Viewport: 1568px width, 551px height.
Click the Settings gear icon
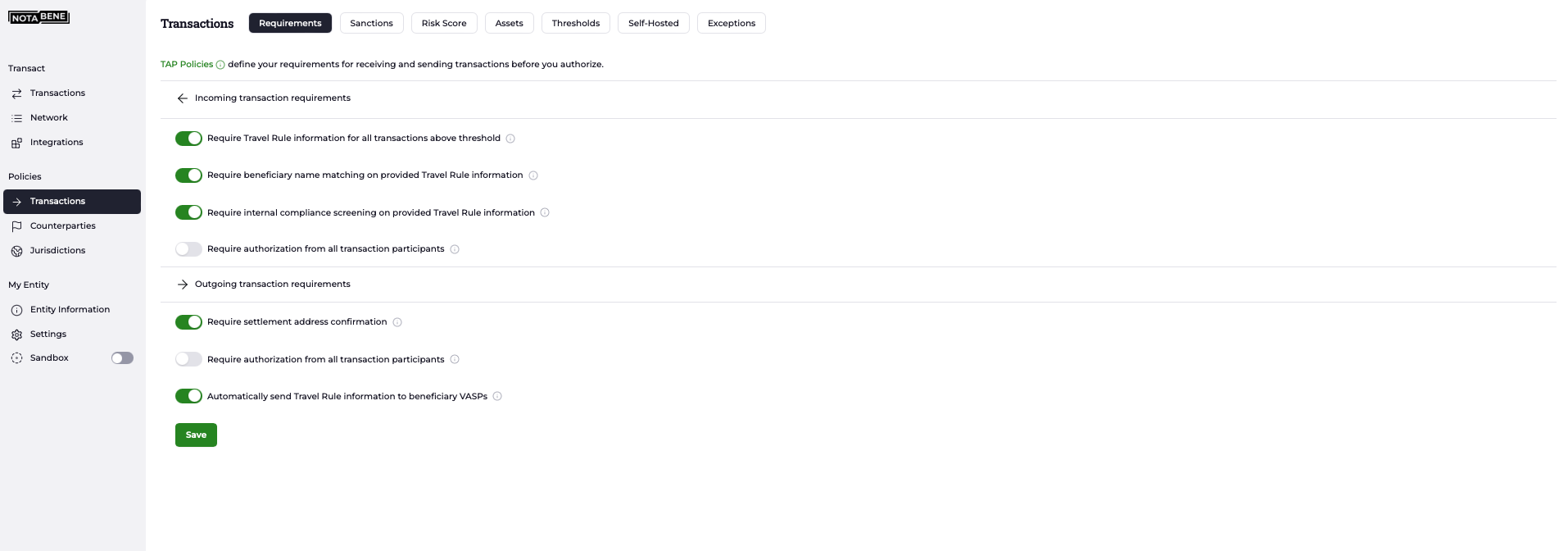(16, 335)
